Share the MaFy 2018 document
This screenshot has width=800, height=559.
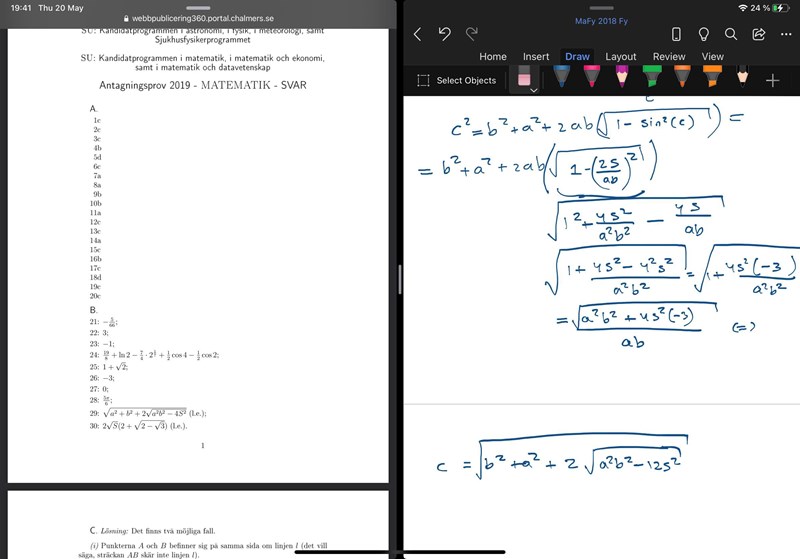[758, 34]
